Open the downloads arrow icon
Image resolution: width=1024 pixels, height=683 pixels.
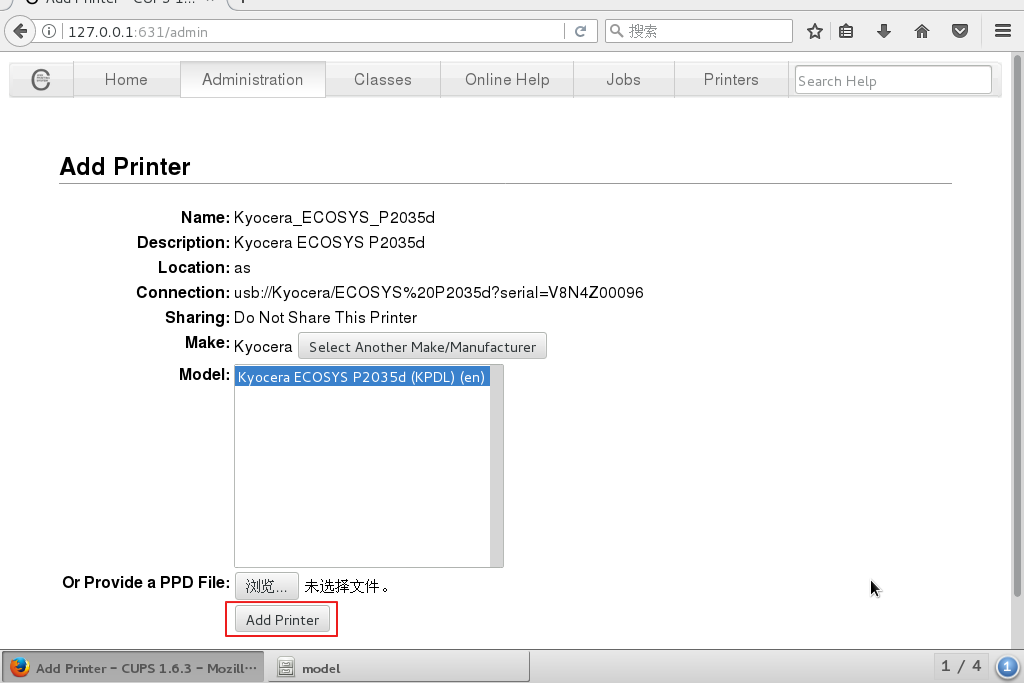pos(884,31)
